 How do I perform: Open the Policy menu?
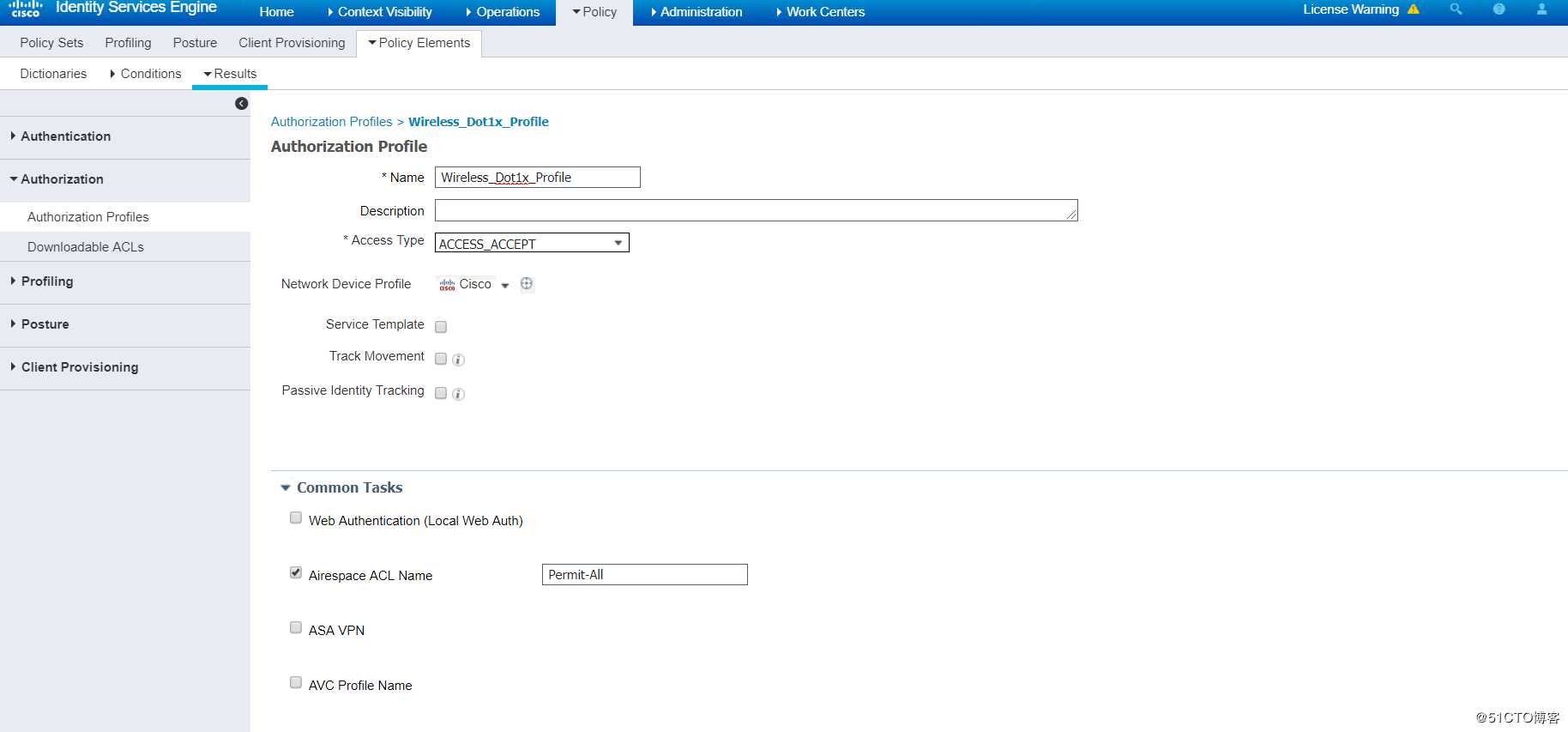(594, 12)
